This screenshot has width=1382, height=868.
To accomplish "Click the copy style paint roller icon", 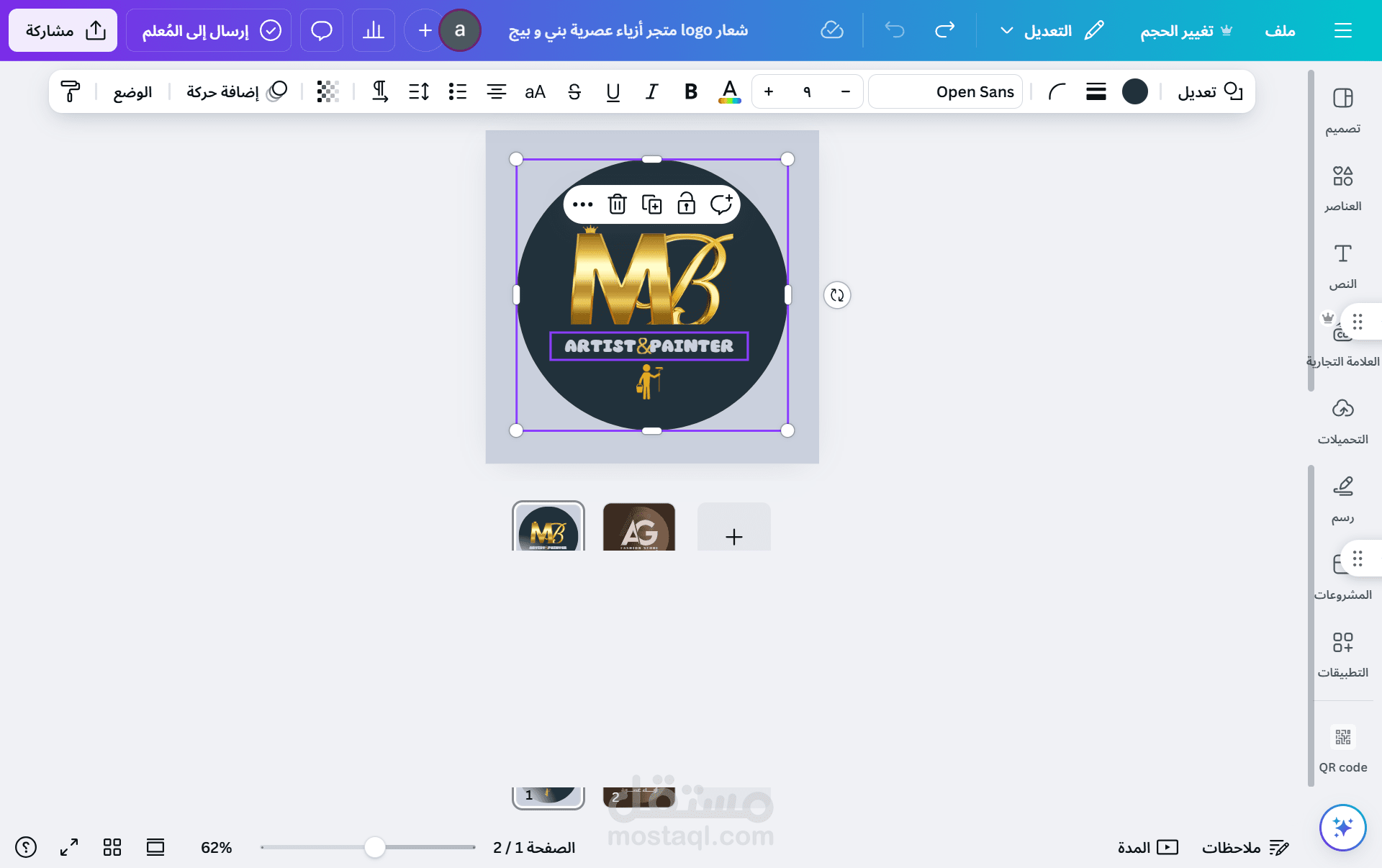I will pyautogui.click(x=71, y=91).
